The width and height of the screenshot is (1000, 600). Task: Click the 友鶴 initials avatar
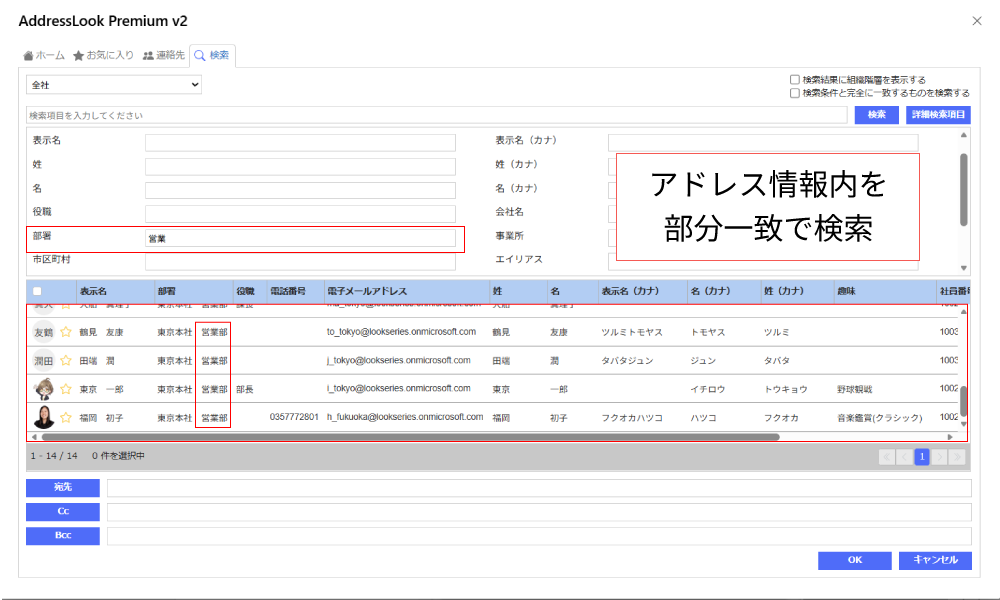pos(44,332)
